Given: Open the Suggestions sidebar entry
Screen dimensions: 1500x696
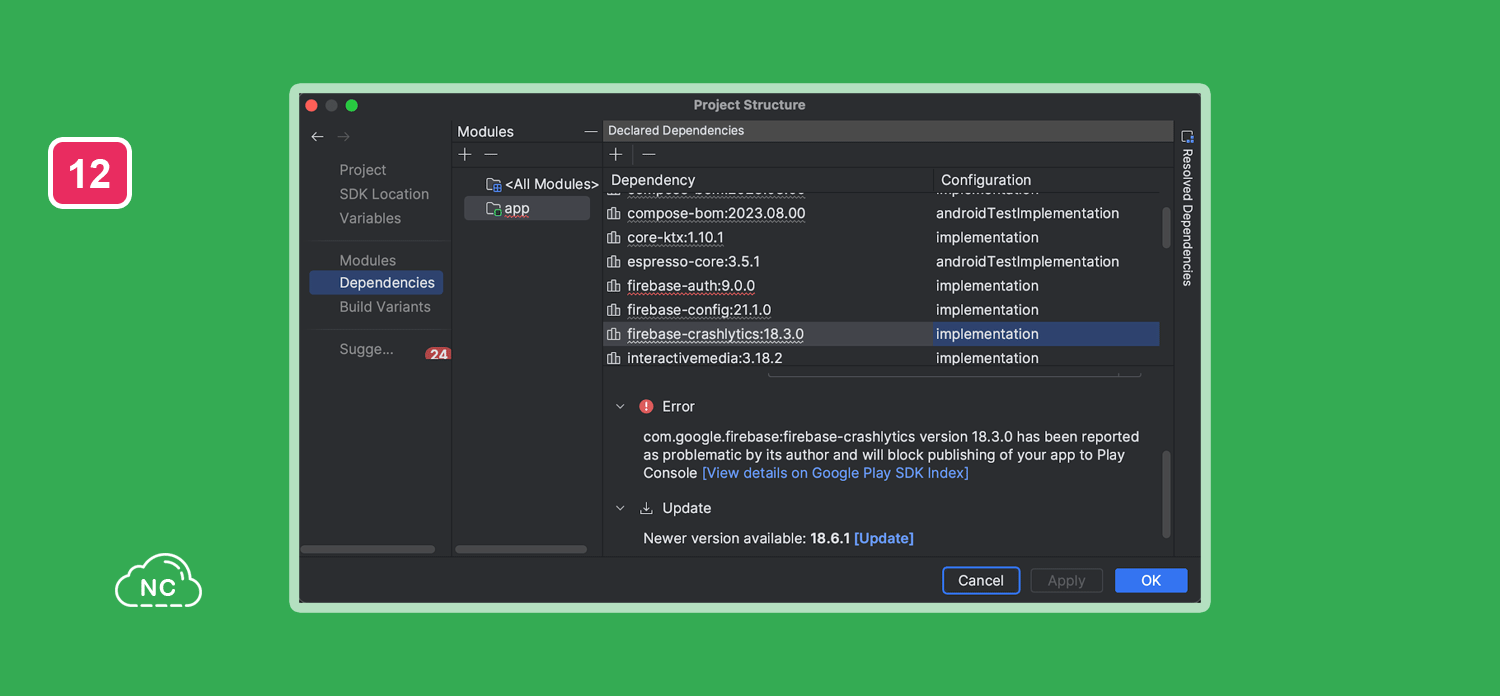Looking at the screenshot, I should tap(366, 349).
